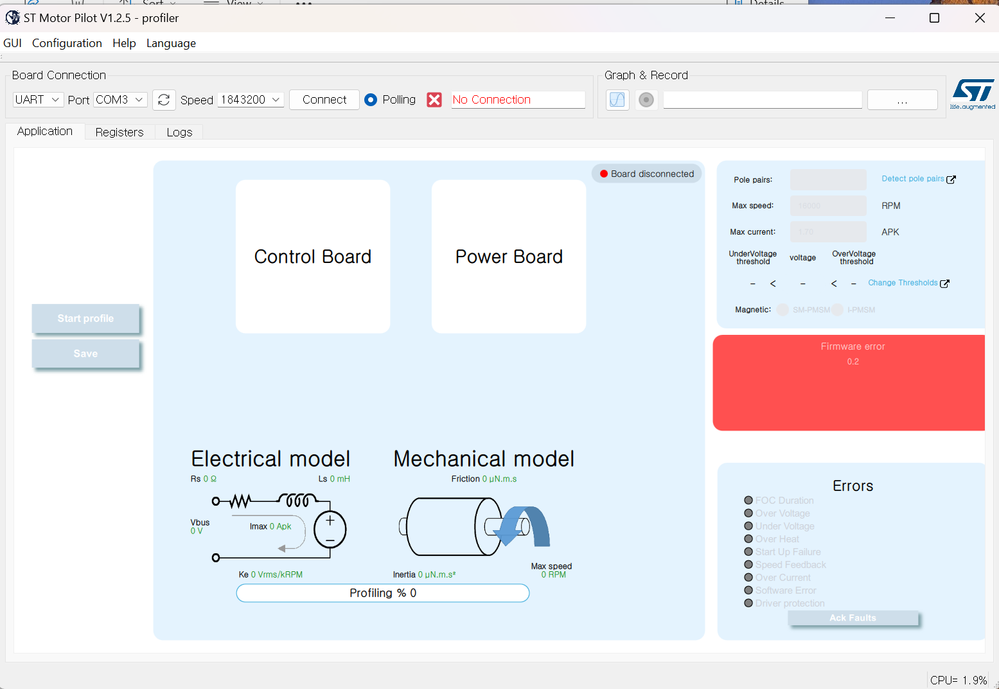Click the refresh ports icon
Image resolution: width=999 pixels, height=689 pixels.
click(164, 100)
